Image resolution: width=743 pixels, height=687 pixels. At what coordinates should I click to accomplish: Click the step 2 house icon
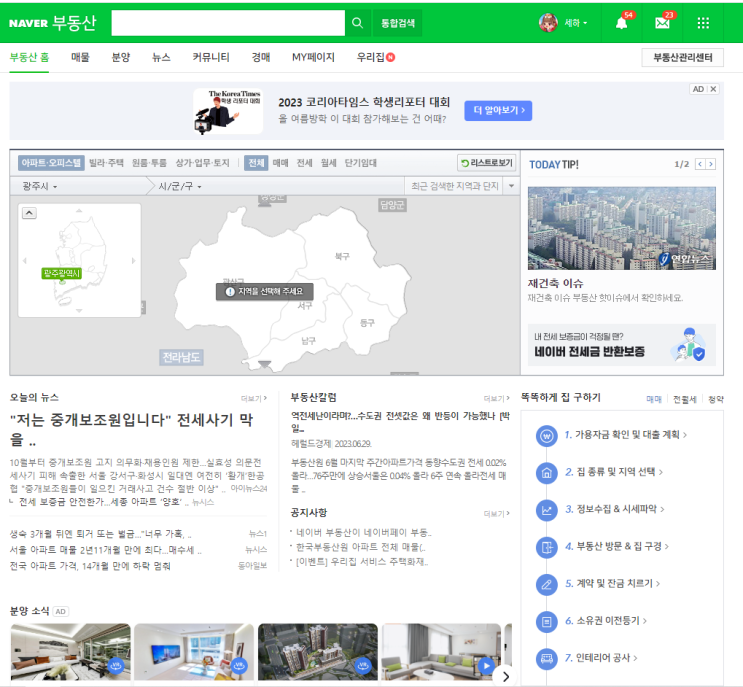point(546,473)
